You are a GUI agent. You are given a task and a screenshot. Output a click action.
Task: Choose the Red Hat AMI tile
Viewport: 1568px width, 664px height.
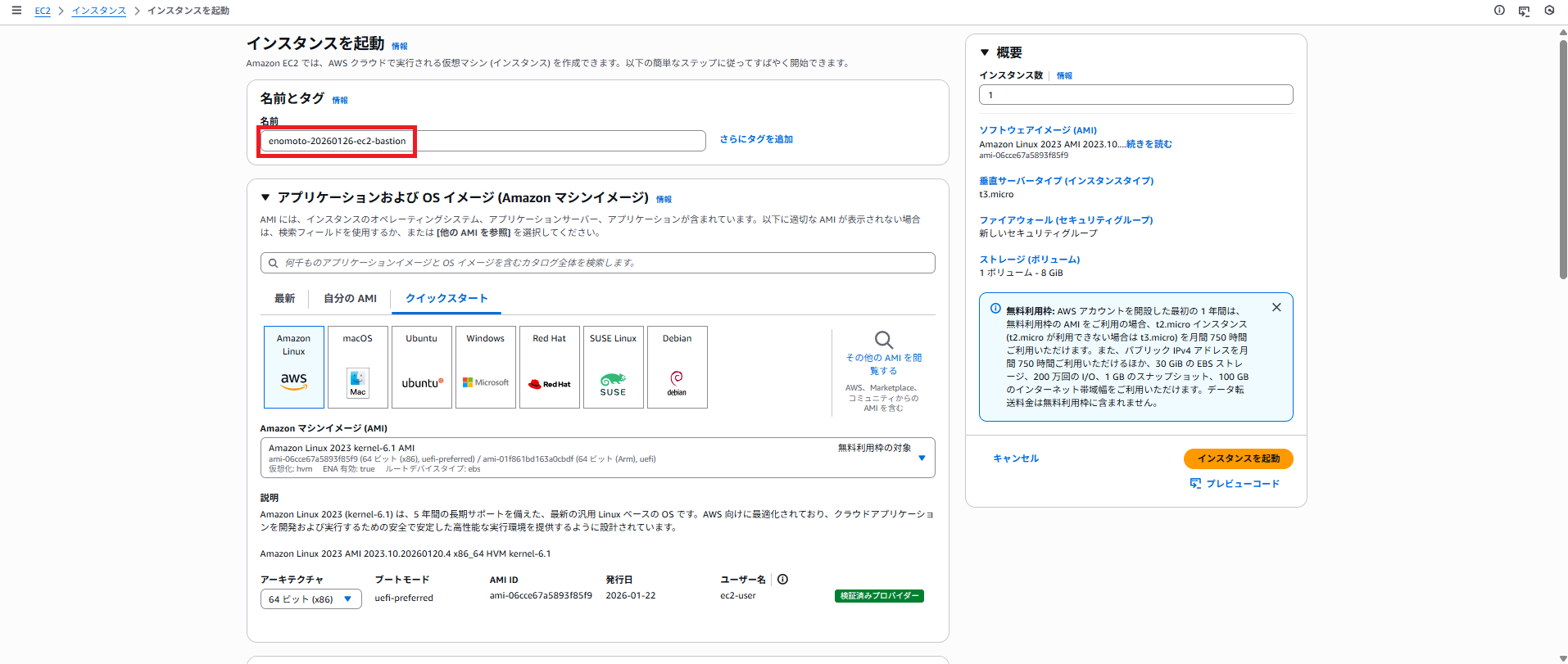click(x=550, y=367)
